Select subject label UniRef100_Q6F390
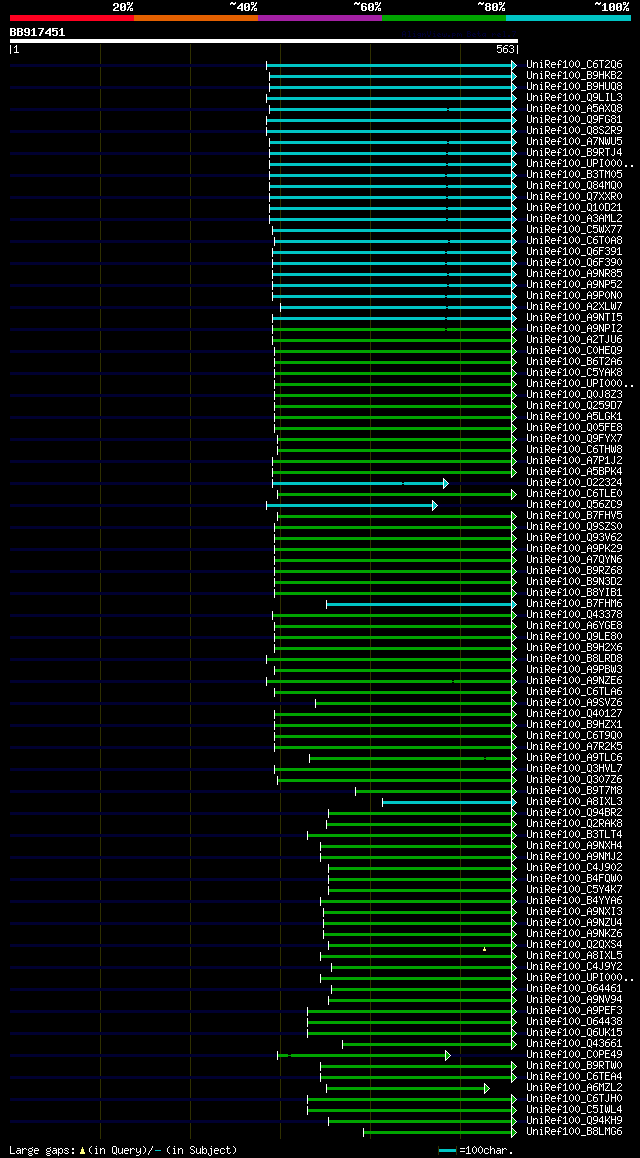This screenshot has width=640, height=1158. (574, 263)
